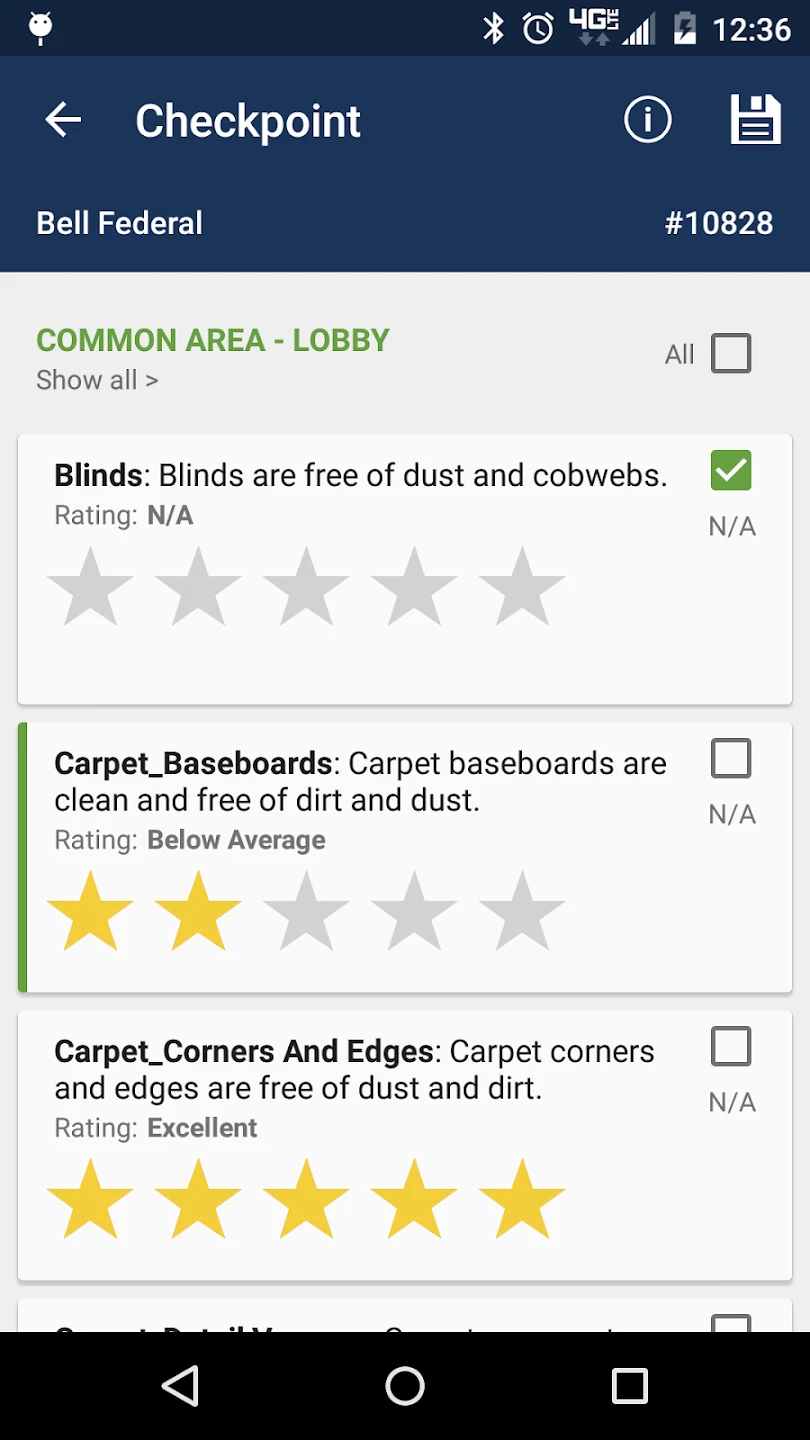This screenshot has height=1440, width=810.
Task: Tap the back arrow in Checkpoint header
Action: pyautogui.click(x=63, y=121)
